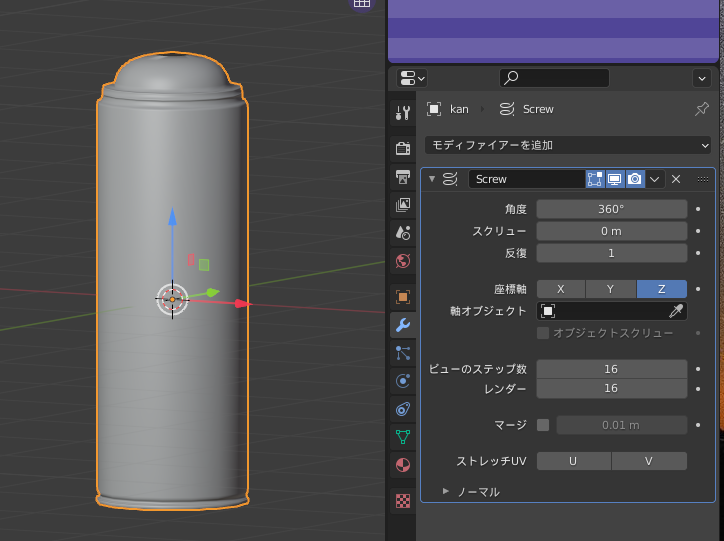Click the blue Z axis gizmo arrow

172,216
